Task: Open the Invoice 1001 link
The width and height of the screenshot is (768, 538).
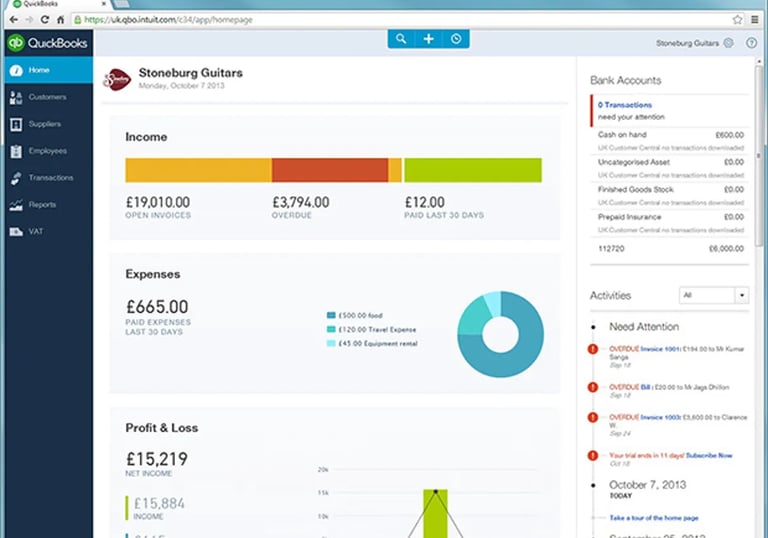Action: tap(660, 349)
